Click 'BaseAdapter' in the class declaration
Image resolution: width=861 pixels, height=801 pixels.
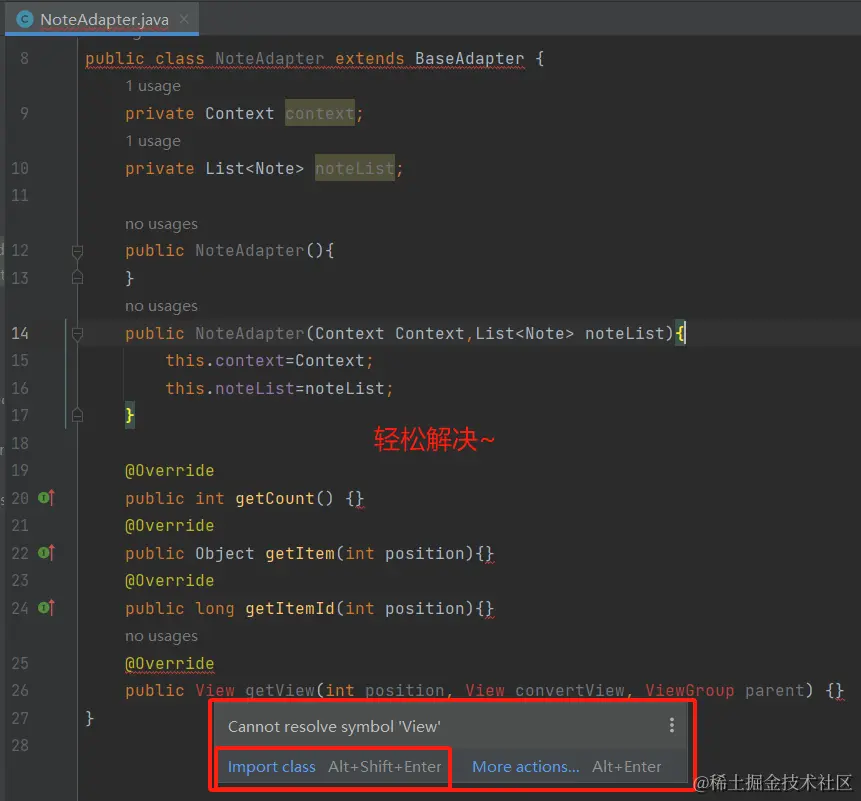(469, 59)
